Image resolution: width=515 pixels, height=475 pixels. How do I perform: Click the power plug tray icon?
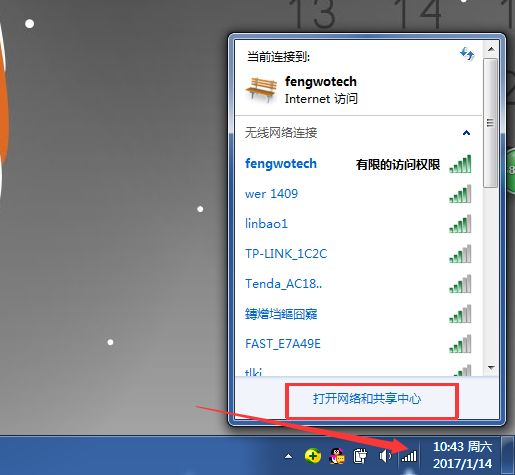pyautogui.click(x=360, y=456)
